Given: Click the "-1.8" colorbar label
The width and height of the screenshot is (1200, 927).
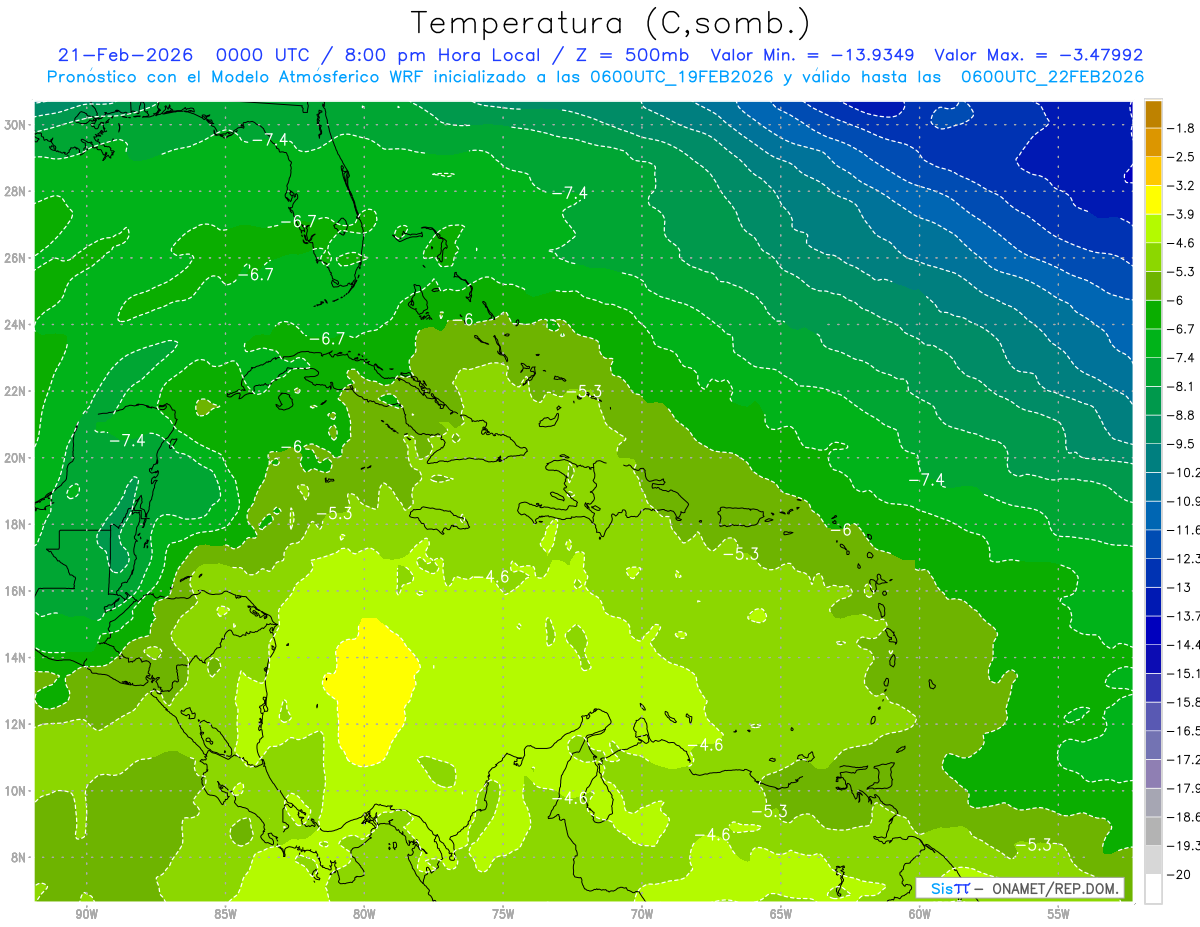Looking at the screenshot, I should point(1183,128).
